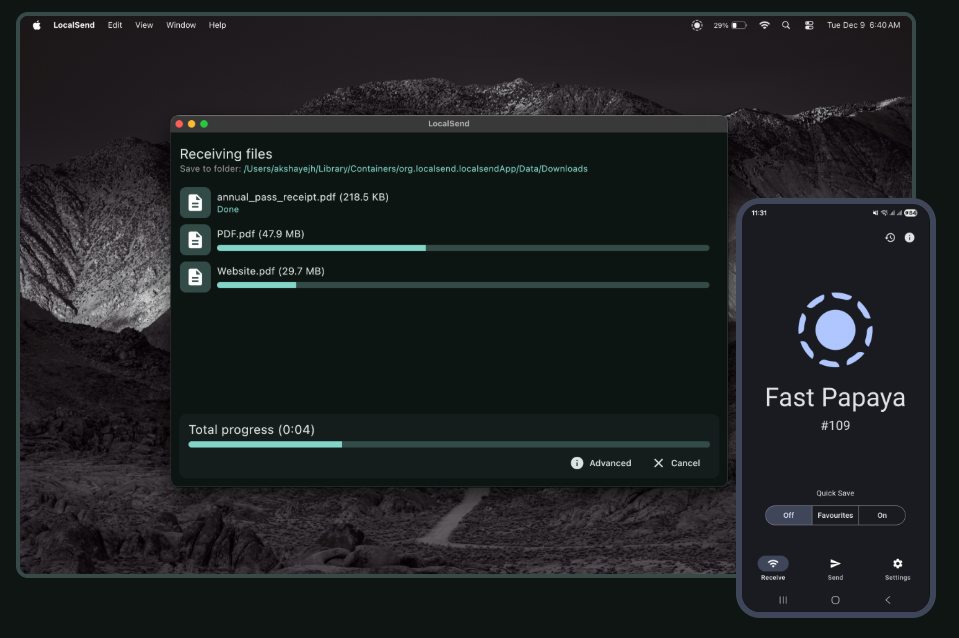Tap the Android recent apps button
Image resolution: width=959 pixels, height=638 pixels.
(x=783, y=600)
